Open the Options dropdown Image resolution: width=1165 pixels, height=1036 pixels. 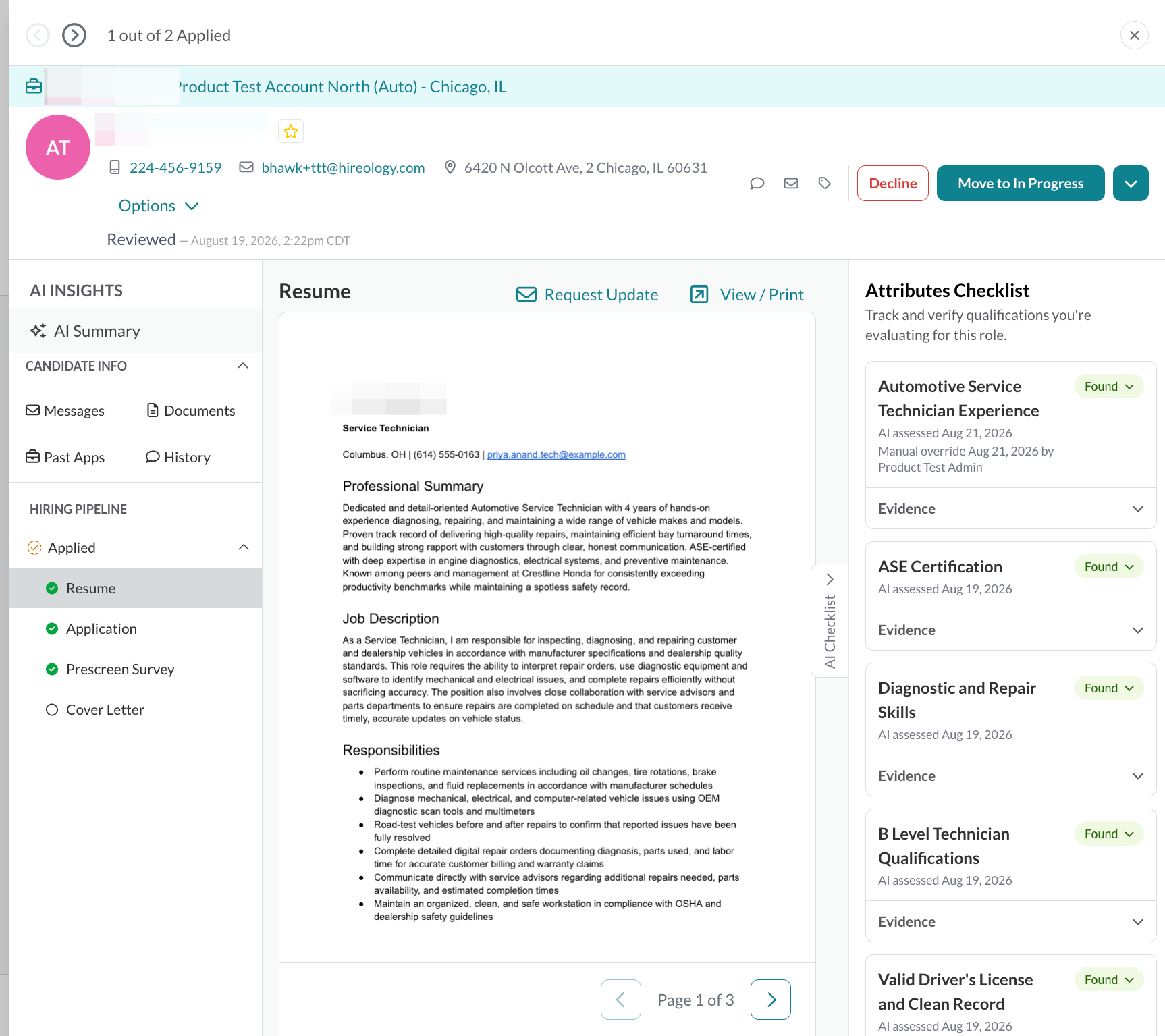pos(159,206)
